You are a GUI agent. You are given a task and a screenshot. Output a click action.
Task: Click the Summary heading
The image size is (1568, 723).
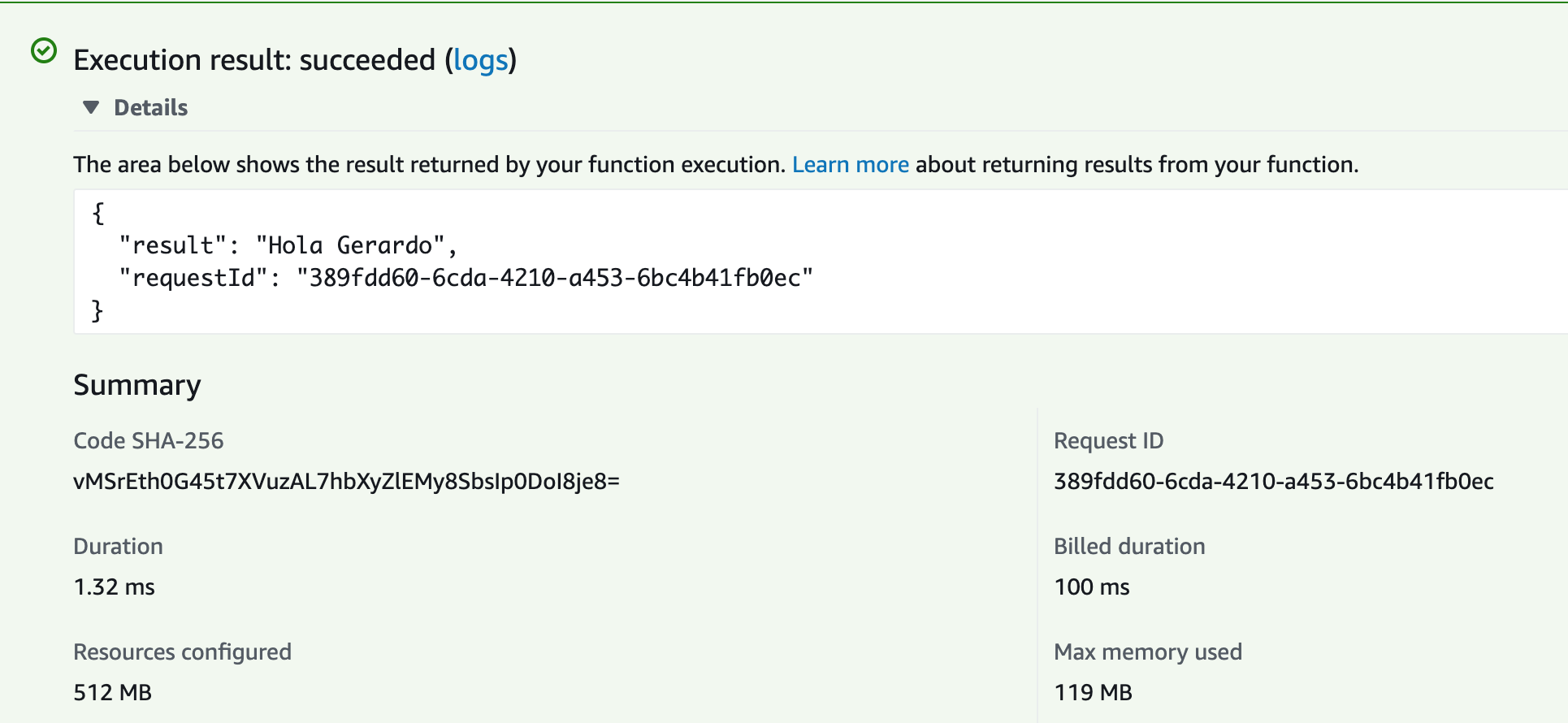click(136, 385)
